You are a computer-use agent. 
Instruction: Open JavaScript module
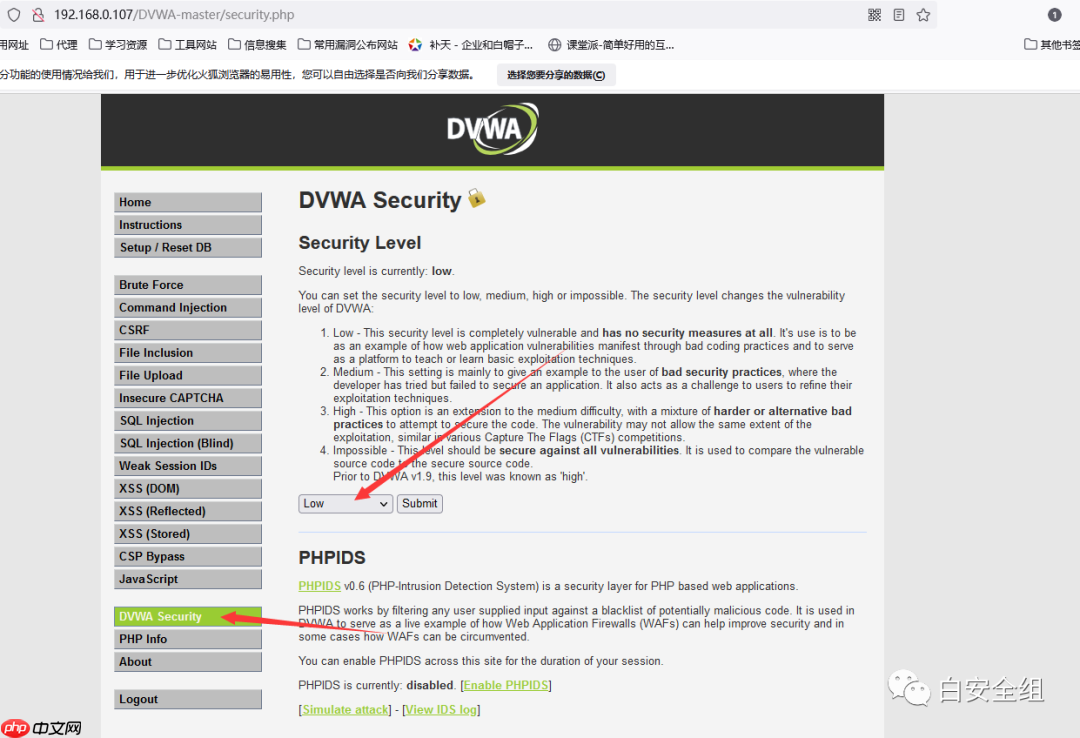point(188,579)
